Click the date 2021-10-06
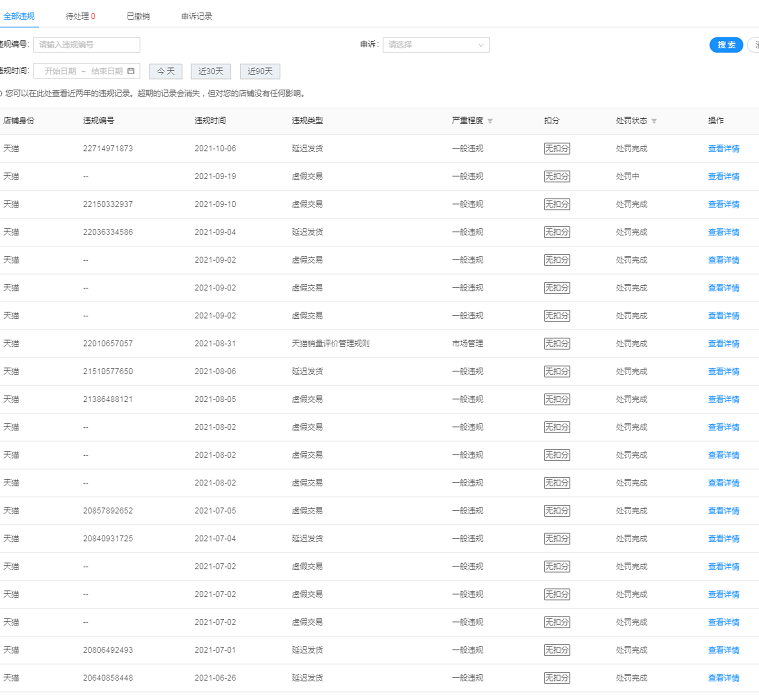 215,149
